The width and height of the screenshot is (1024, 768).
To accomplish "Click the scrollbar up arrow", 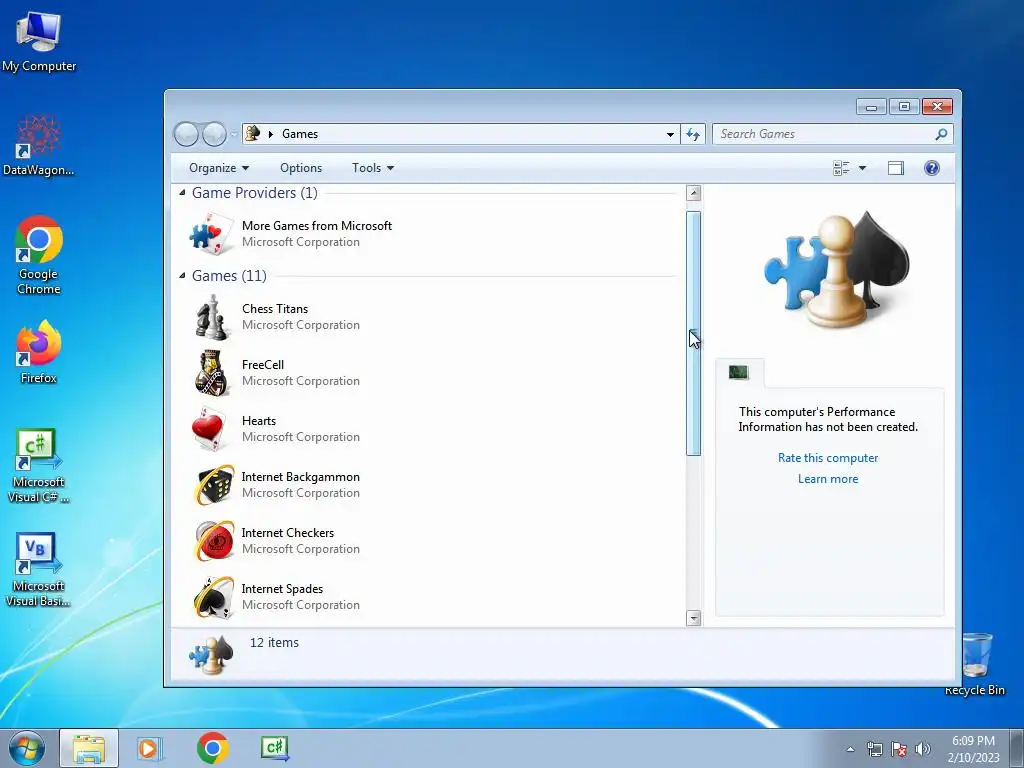I will (x=694, y=193).
